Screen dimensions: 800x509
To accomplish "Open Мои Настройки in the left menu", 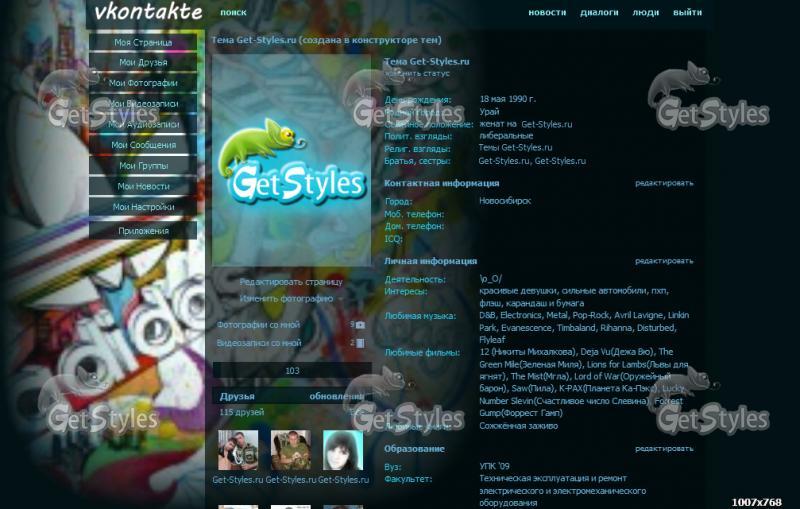I will pyautogui.click(x=142, y=207).
